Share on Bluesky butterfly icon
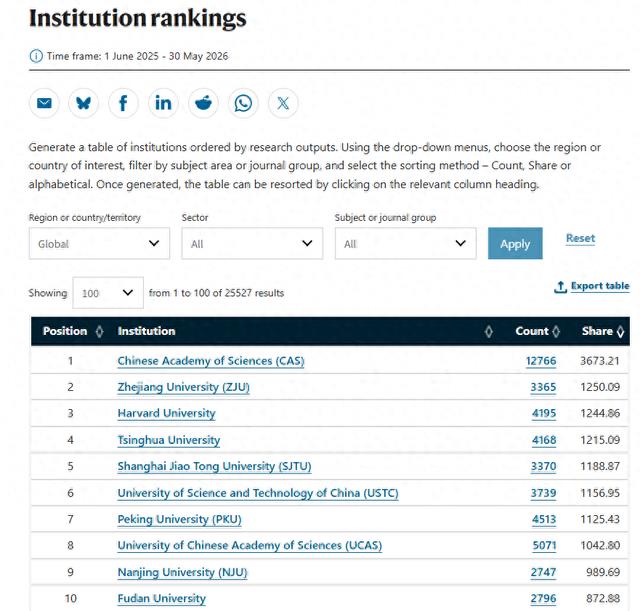This screenshot has height=611, width=640. tap(84, 103)
